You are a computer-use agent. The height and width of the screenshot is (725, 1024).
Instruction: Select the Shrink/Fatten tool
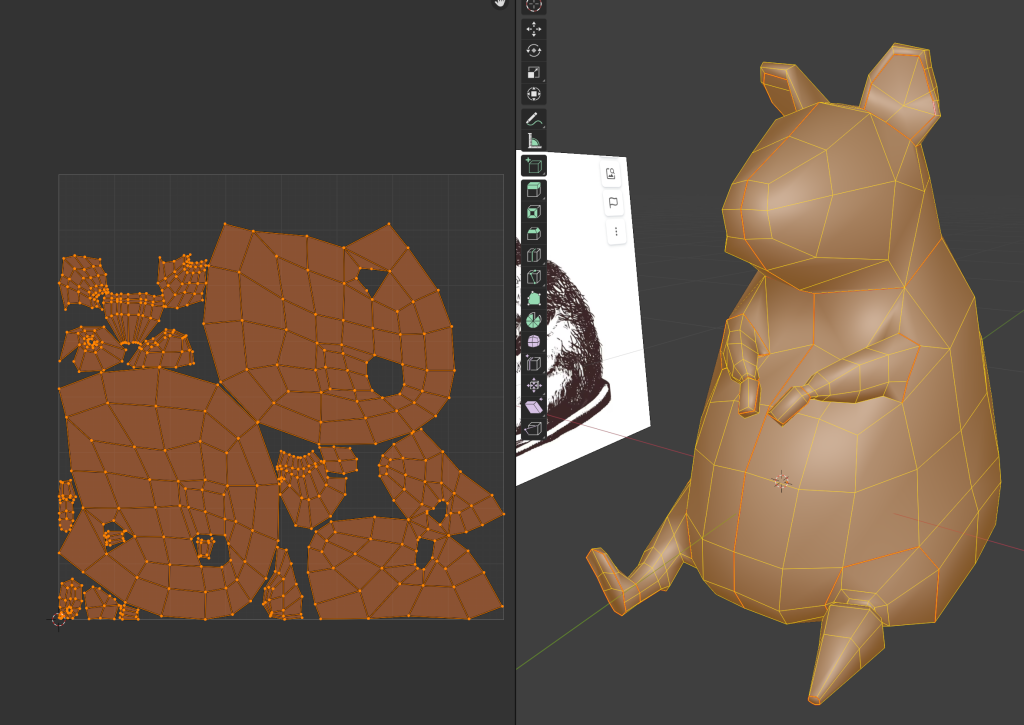pyautogui.click(x=534, y=385)
